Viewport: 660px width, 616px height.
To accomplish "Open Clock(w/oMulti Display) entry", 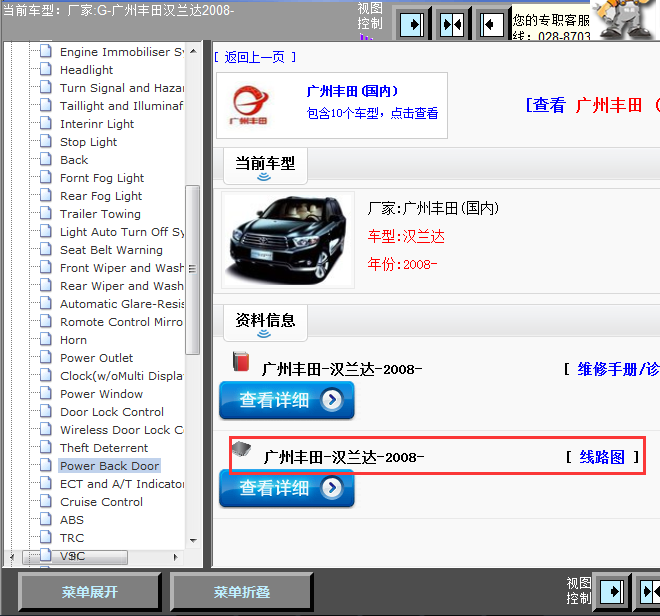I will pyautogui.click(x=122, y=376).
